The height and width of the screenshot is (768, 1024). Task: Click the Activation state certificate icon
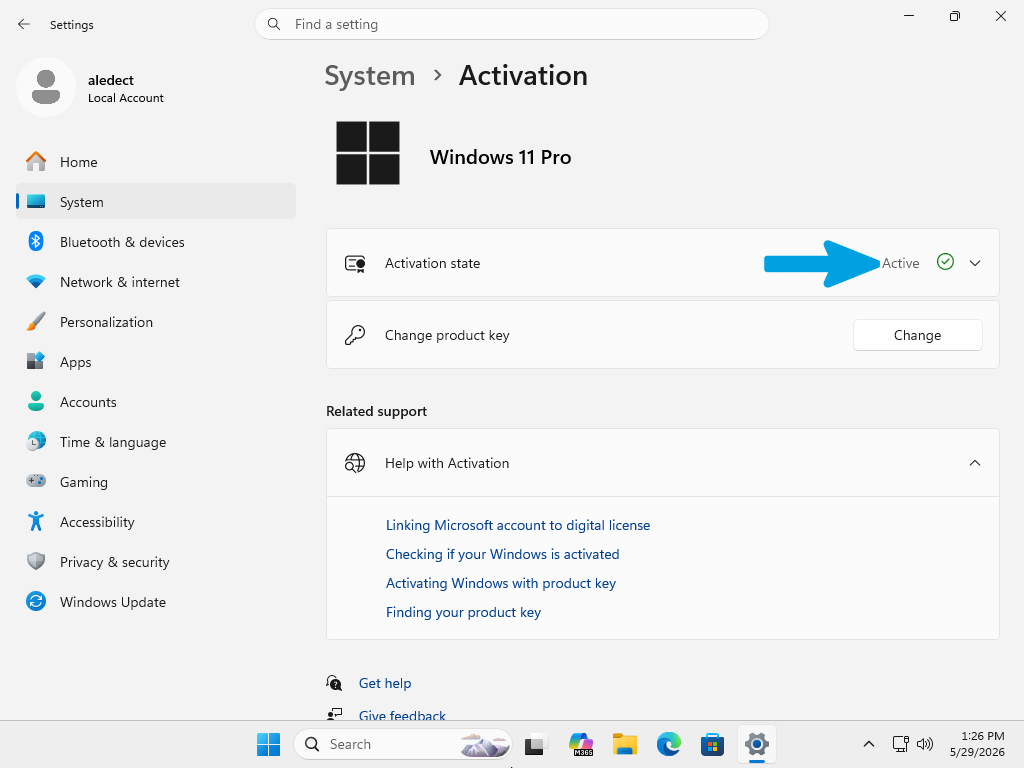click(x=355, y=263)
